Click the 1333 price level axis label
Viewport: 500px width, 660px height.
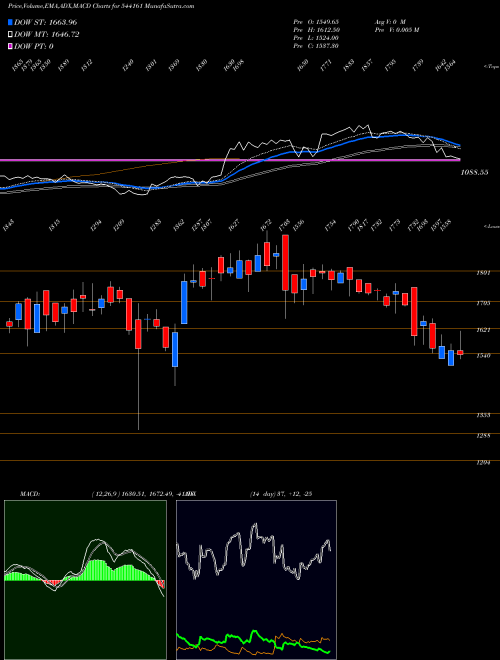click(483, 415)
